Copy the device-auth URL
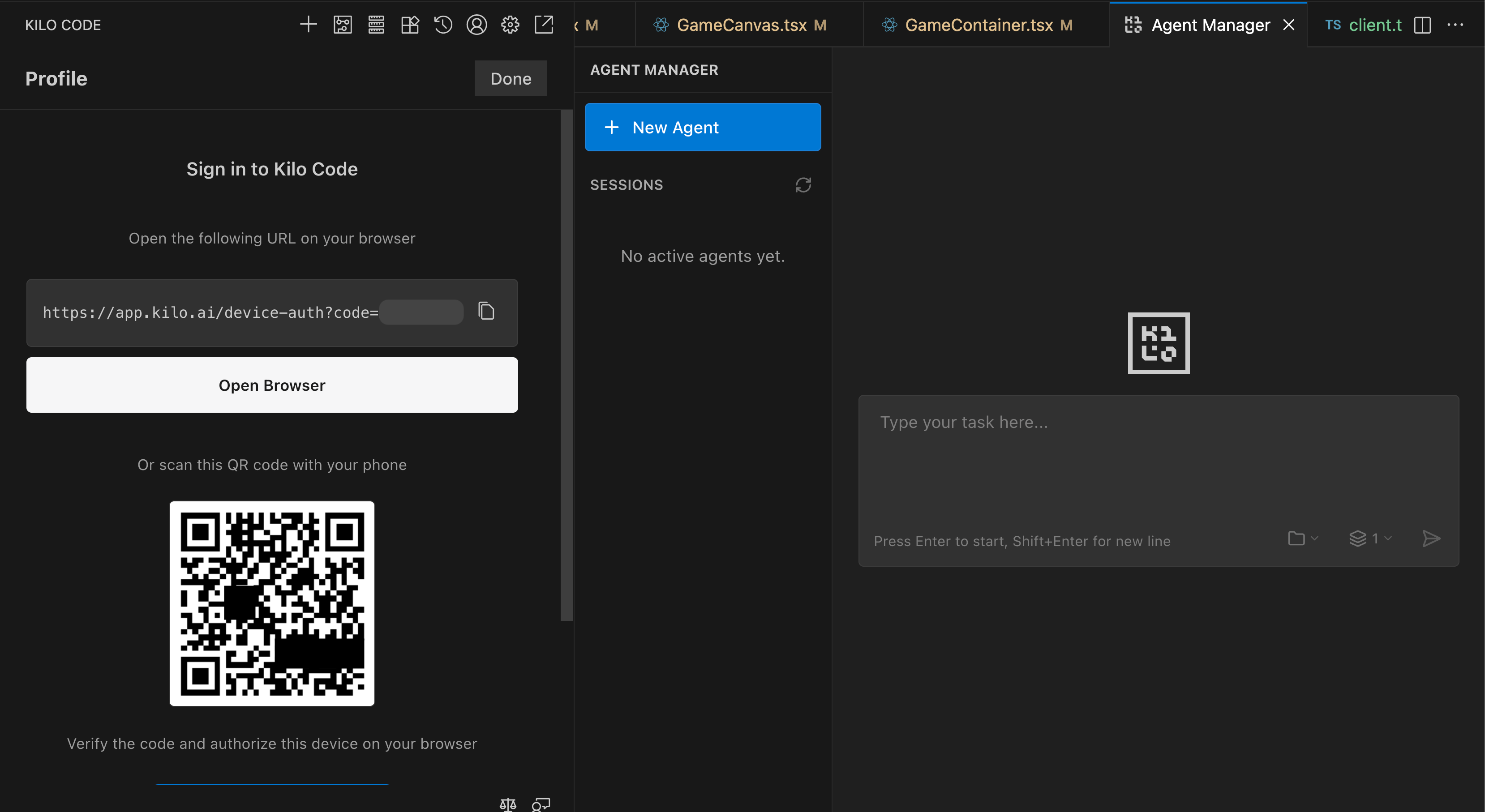The height and width of the screenshot is (812, 1485). click(486, 311)
